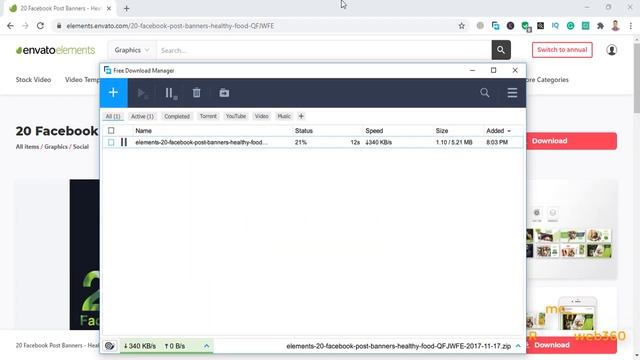Viewport: 640px width, 360px height.
Task: Click the Chrome address bar URL
Action: [170, 26]
